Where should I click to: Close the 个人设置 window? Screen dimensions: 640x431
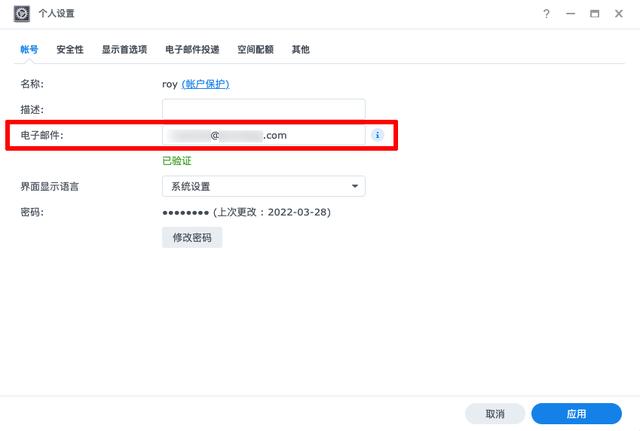coord(619,14)
